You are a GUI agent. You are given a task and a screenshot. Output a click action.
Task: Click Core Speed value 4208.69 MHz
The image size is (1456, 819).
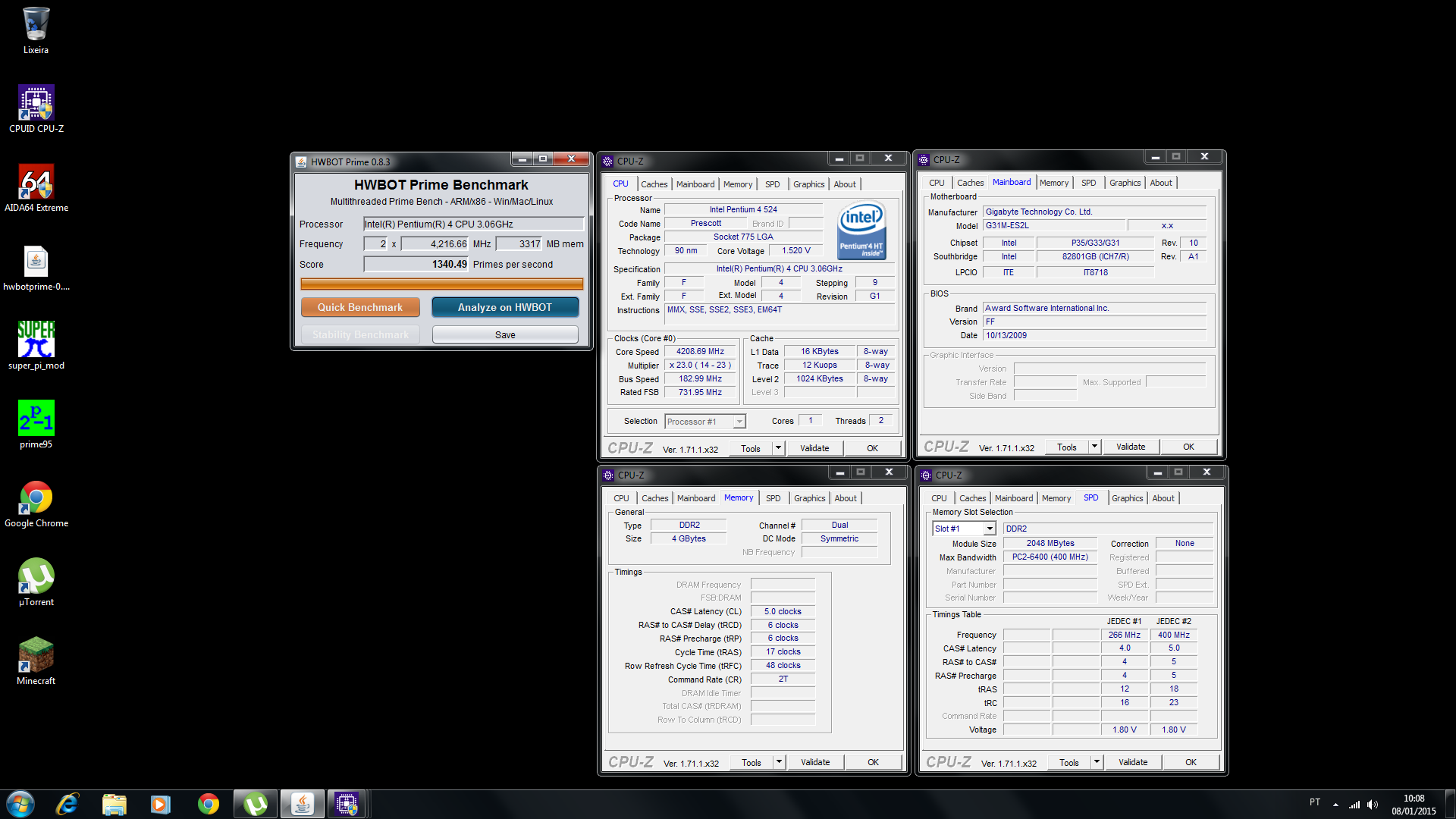(x=700, y=351)
